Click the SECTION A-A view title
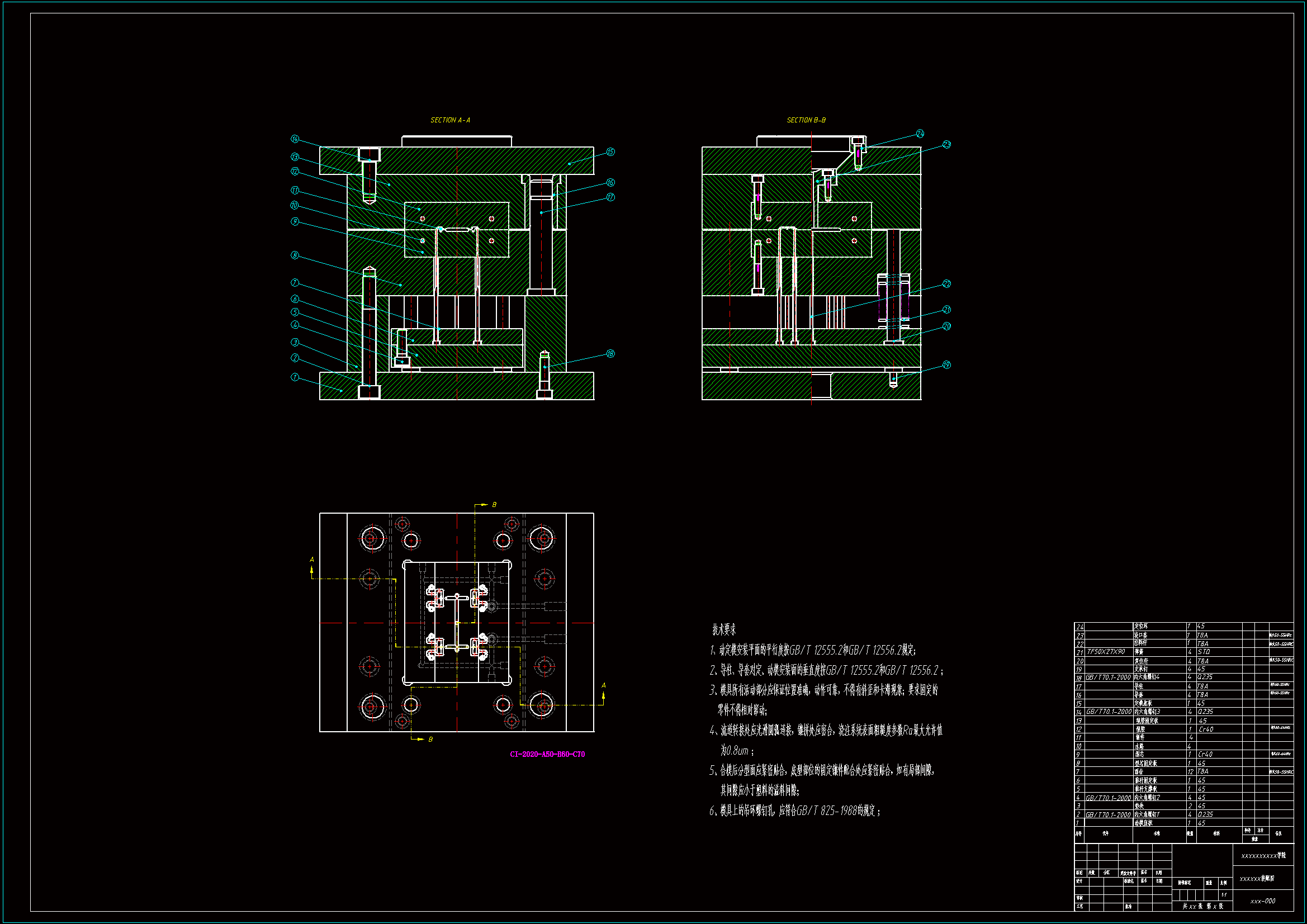 (449, 120)
